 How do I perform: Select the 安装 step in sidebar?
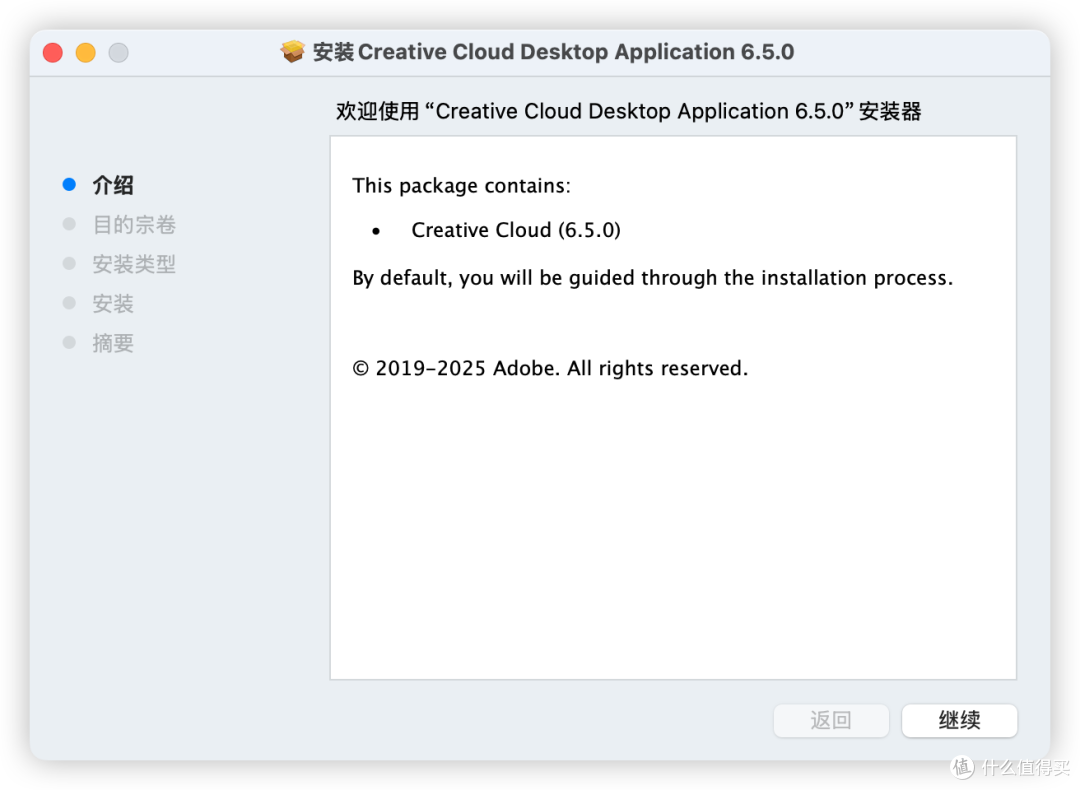[x=113, y=304]
